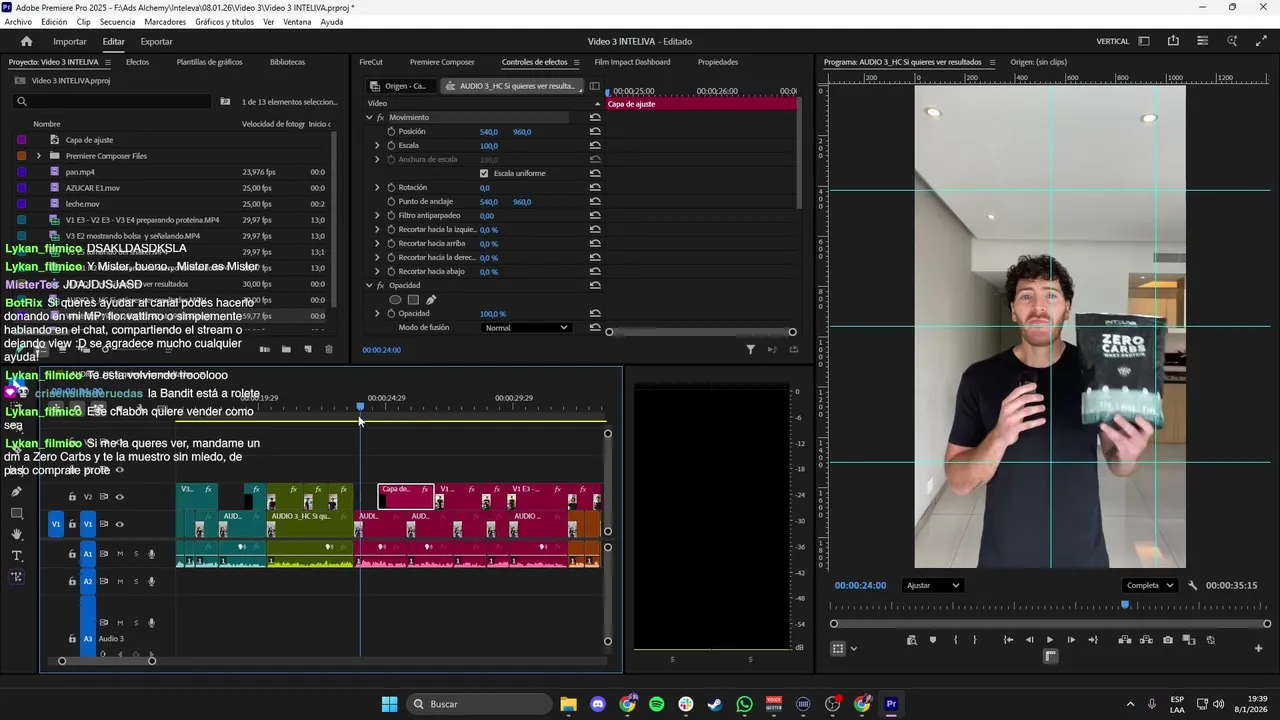Open the Program monitor button editor plus
The height and width of the screenshot is (720, 1280).
click(1258, 648)
